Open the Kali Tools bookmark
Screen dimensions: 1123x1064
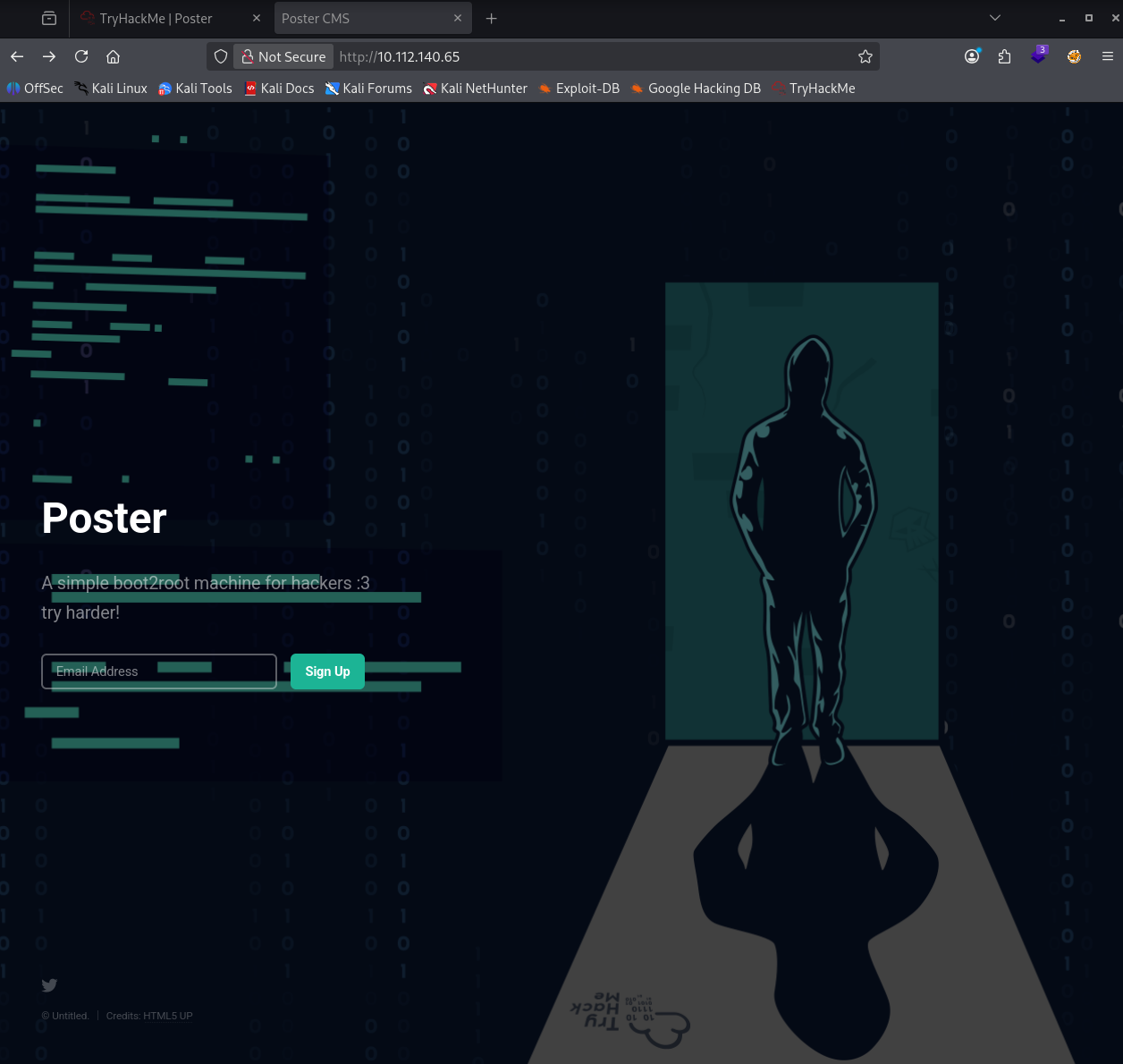coord(195,89)
